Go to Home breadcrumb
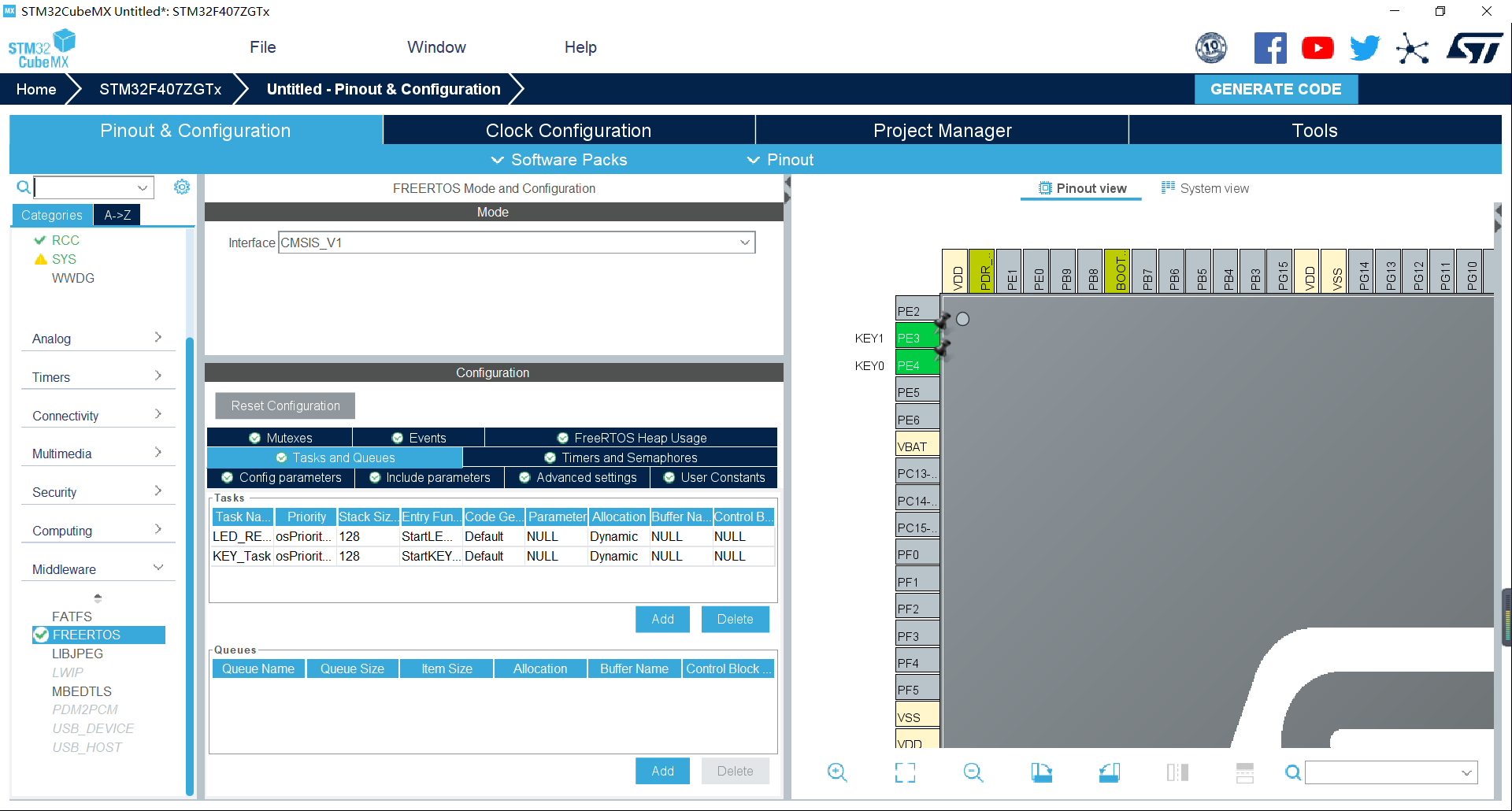The image size is (1512, 811). pos(36,89)
